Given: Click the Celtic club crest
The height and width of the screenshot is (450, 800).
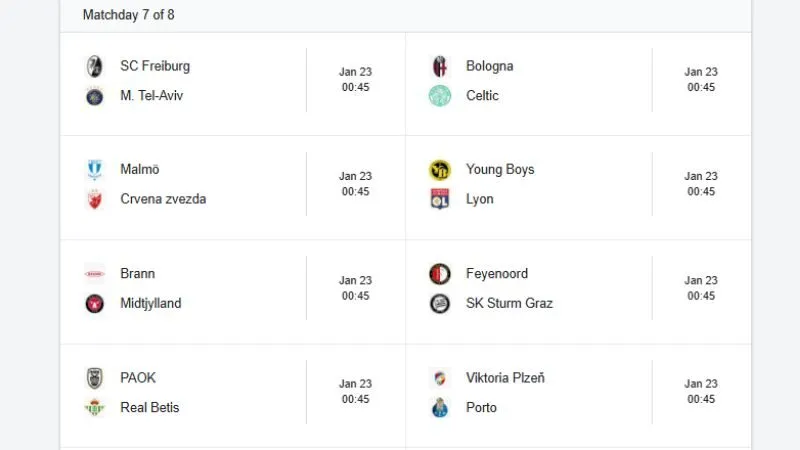Looking at the screenshot, I should click(440, 96).
